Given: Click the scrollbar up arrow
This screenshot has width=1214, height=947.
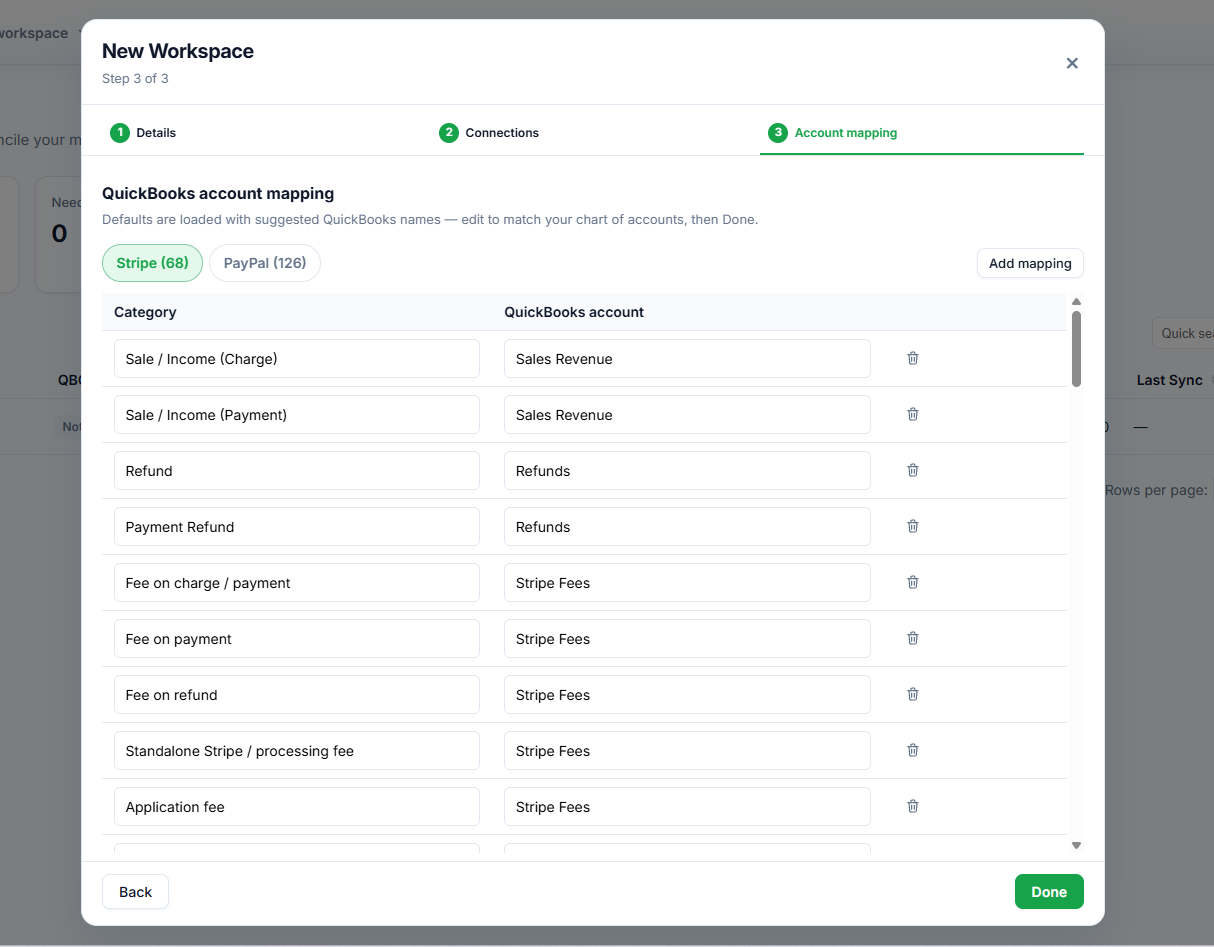Looking at the screenshot, I should tap(1076, 302).
